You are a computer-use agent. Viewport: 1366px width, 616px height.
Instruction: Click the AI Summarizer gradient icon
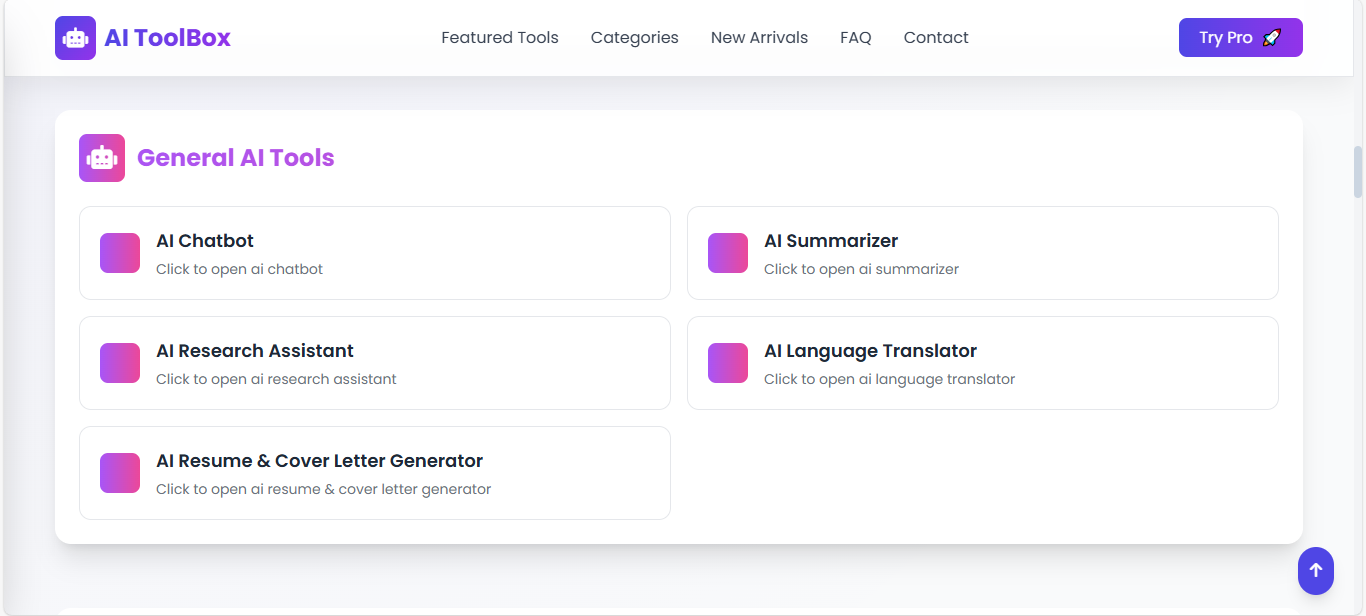728,253
